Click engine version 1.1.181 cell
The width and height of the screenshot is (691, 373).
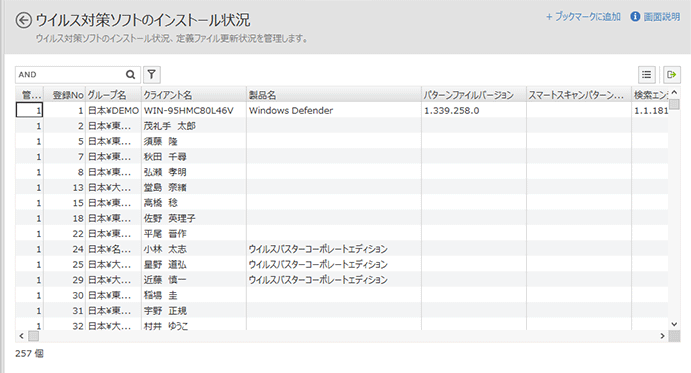(x=650, y=110)
